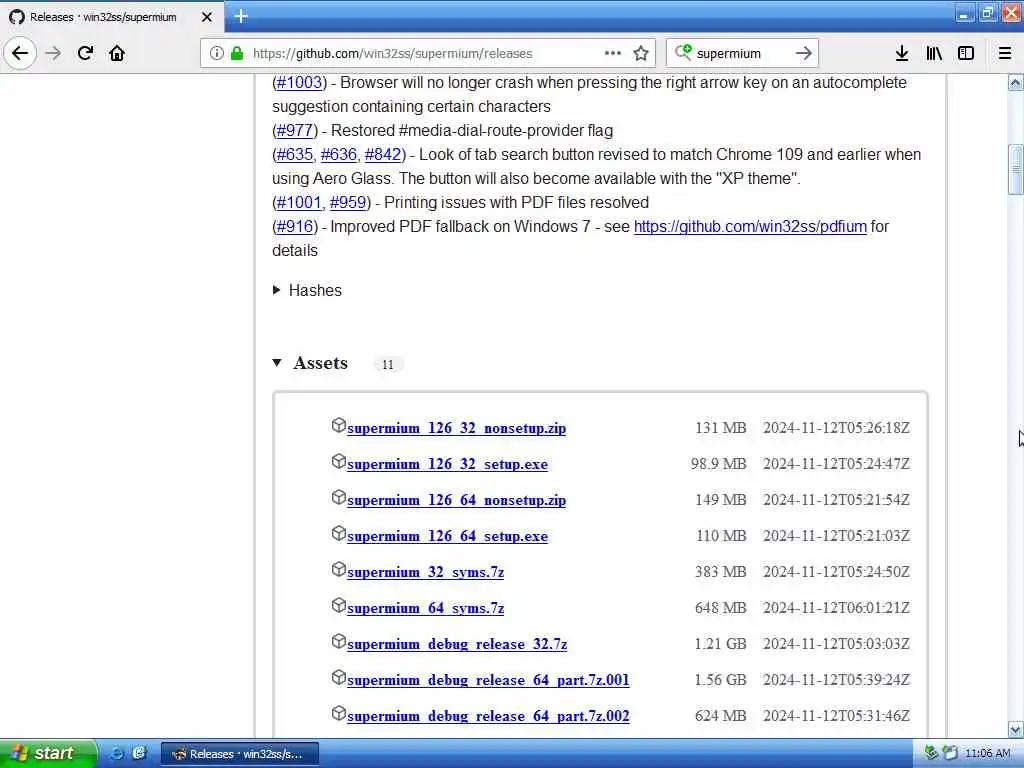This screenshot has height=768, width=1024.
Task: Click the 11:06 AM taskbar clock
Action: tap(987, 753)
